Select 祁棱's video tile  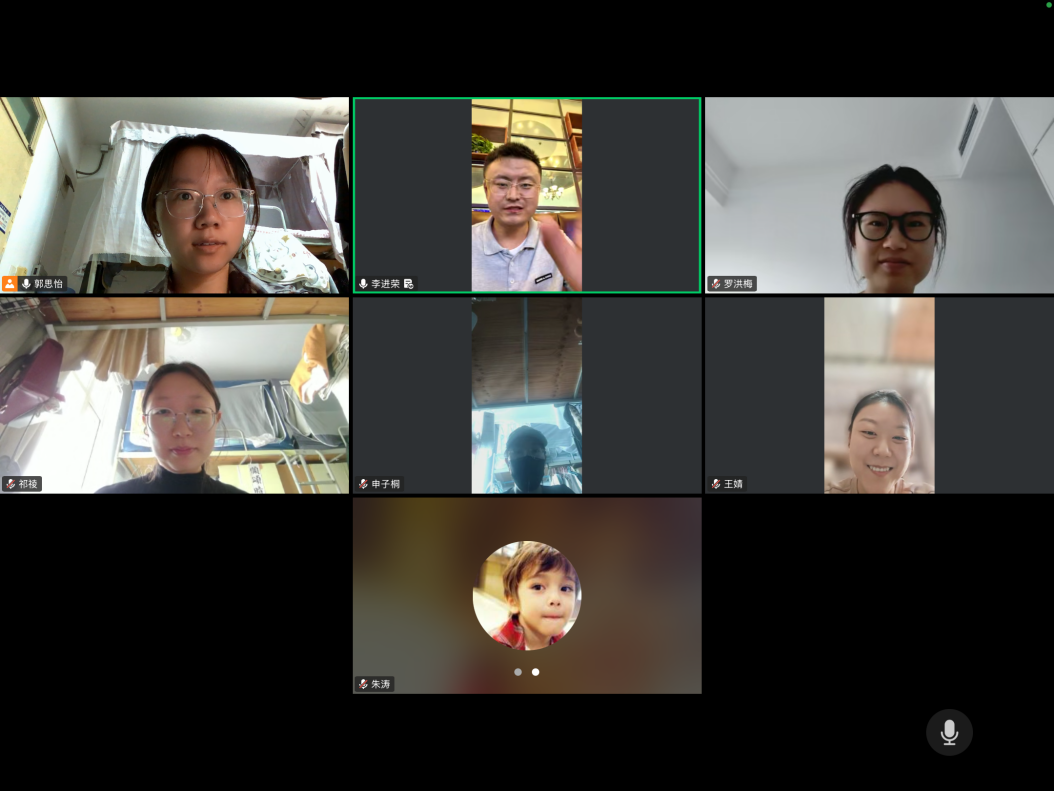pos(174,395)
